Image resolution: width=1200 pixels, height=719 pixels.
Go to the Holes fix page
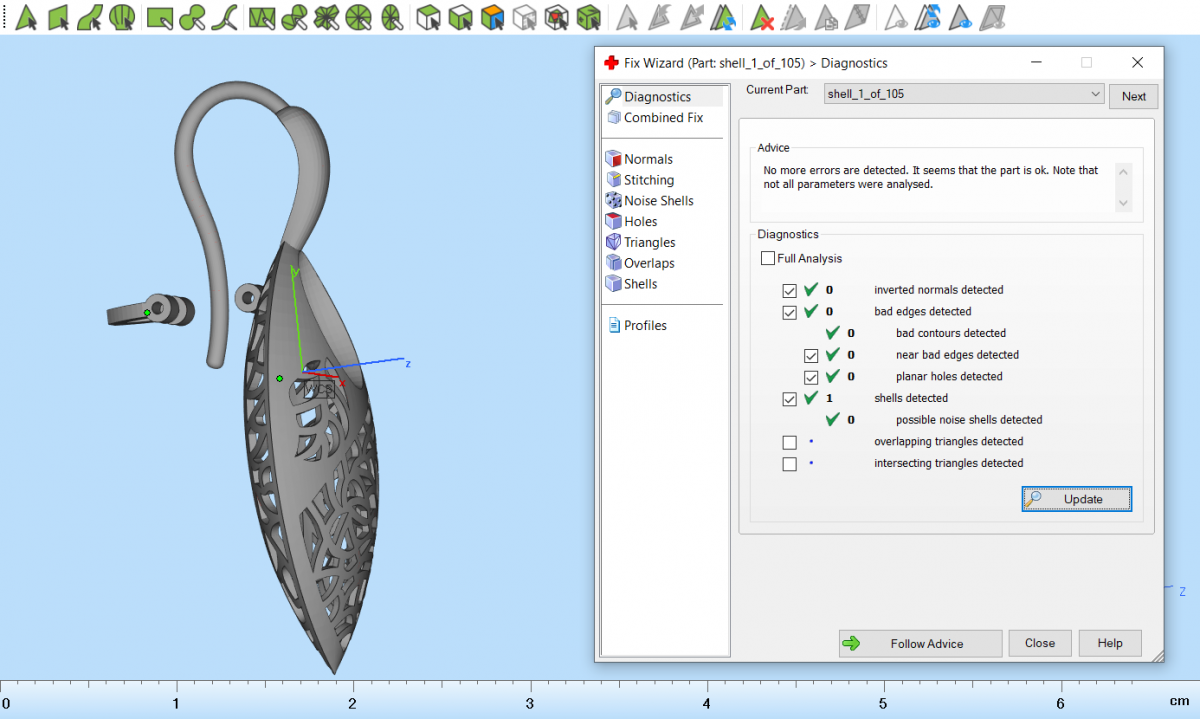click(x=640, y=222)
